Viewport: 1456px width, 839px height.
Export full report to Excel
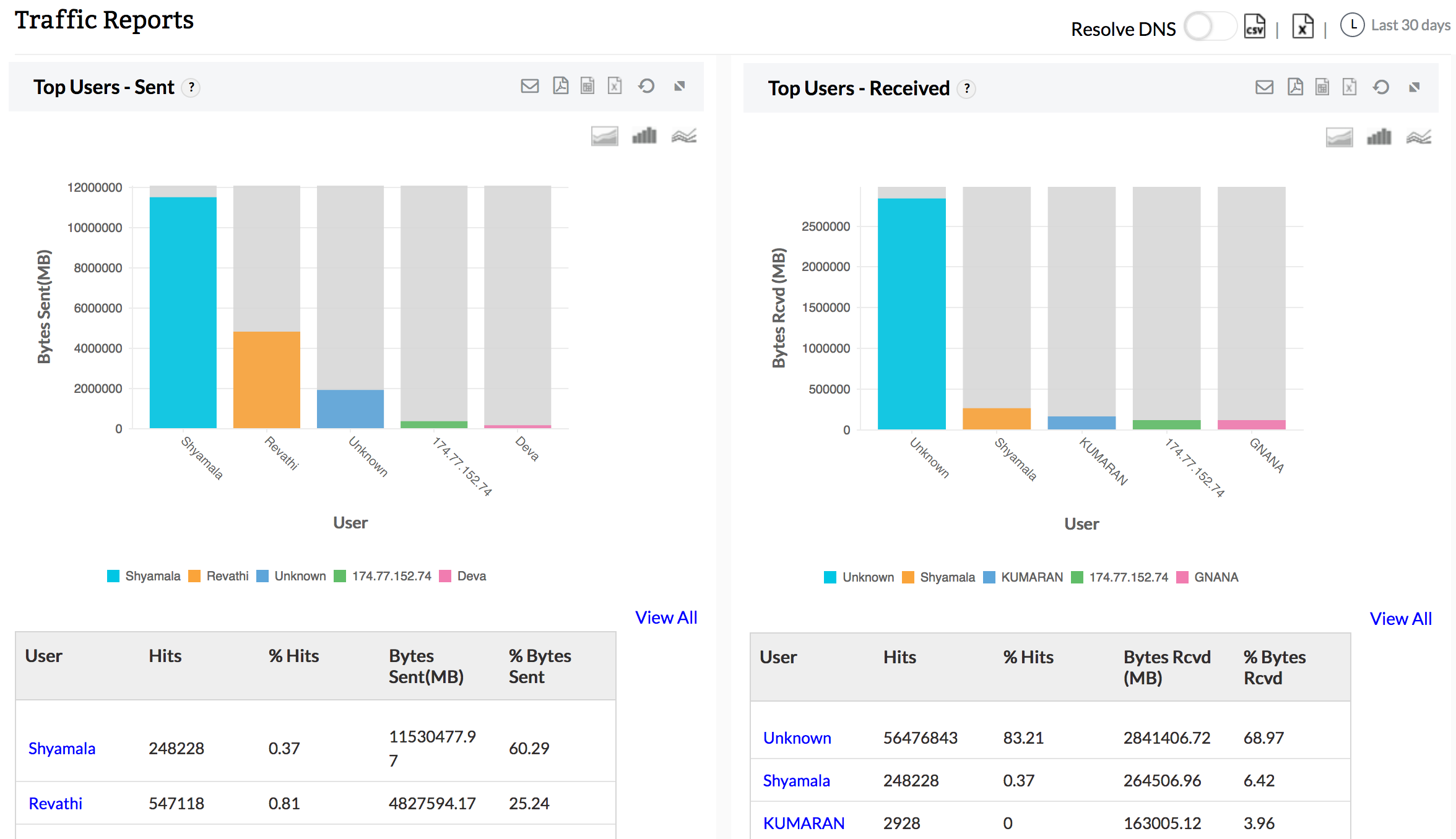click(x=1302, y=27)
